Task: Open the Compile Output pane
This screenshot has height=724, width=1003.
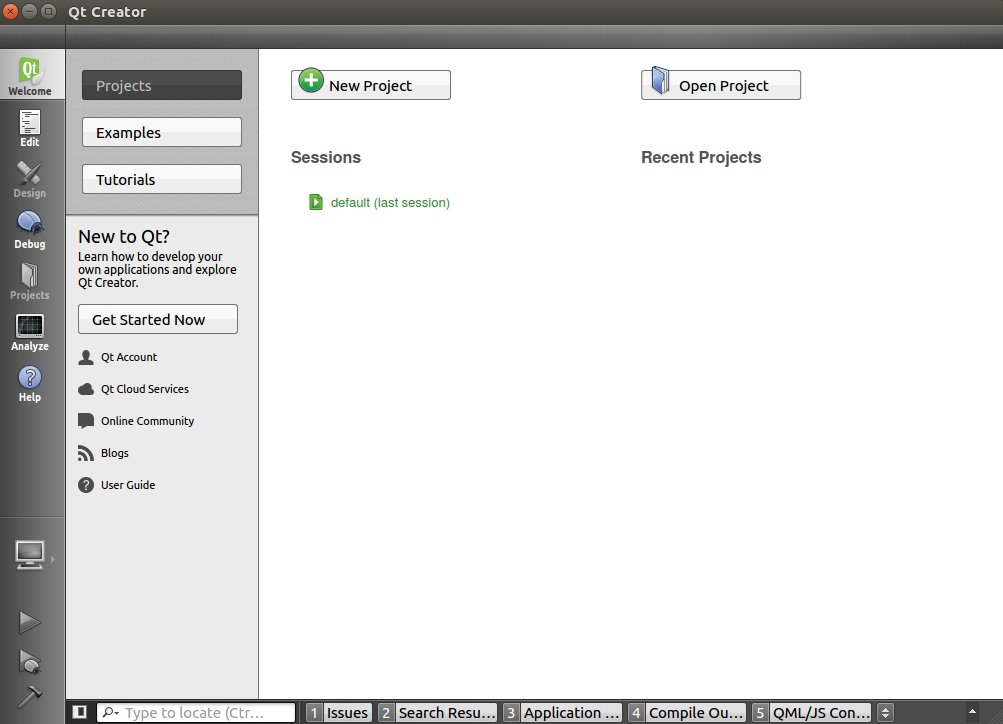Action: click(x=686, y=713)
